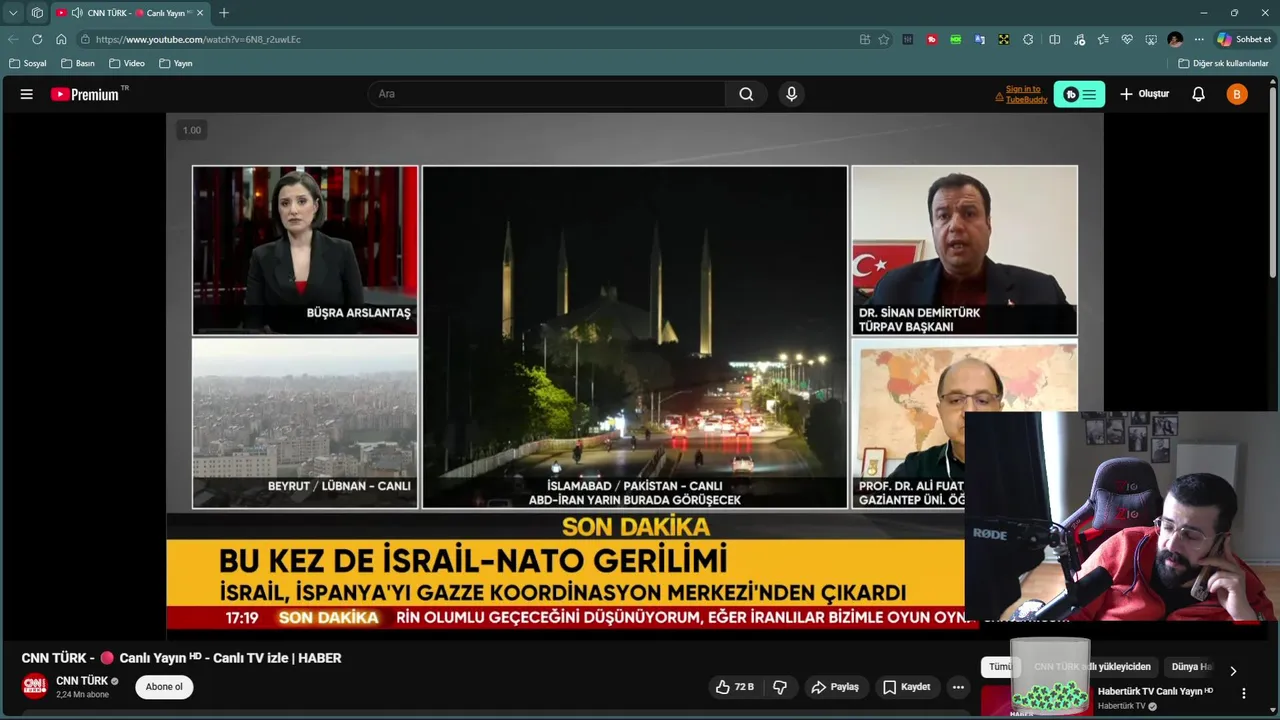
Task: Close the CNN TÜRK tab
Action: pos(200,13)
